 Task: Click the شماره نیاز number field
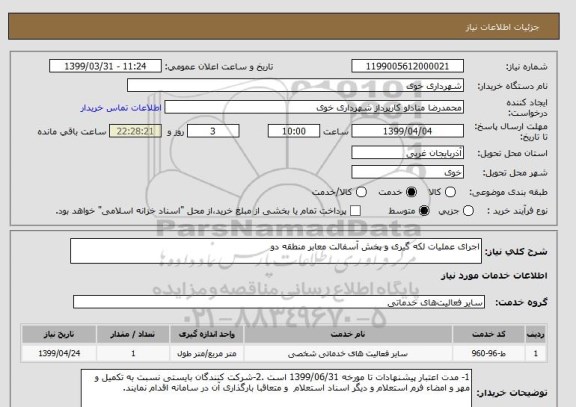407,66
